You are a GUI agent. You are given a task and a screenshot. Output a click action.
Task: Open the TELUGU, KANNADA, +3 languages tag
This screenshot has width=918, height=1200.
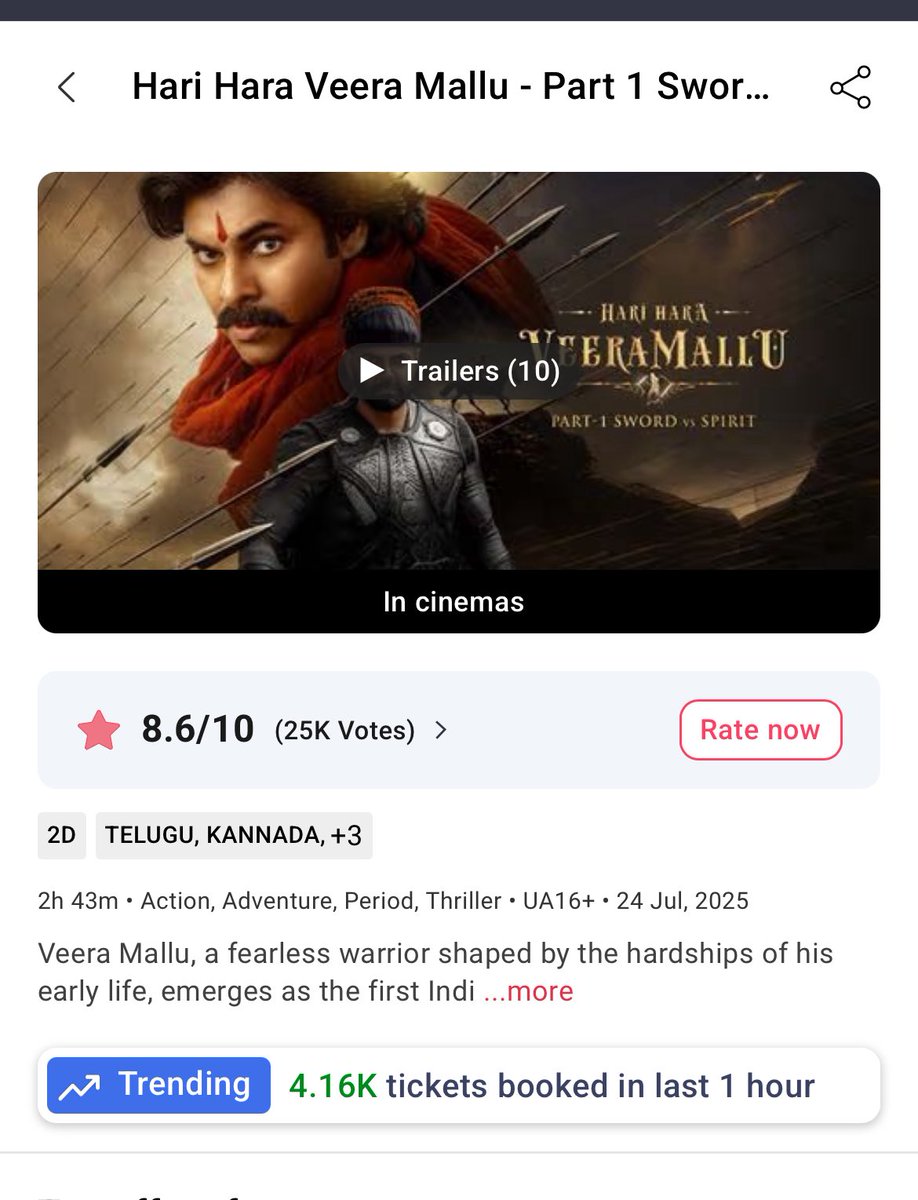coord(234,835)
